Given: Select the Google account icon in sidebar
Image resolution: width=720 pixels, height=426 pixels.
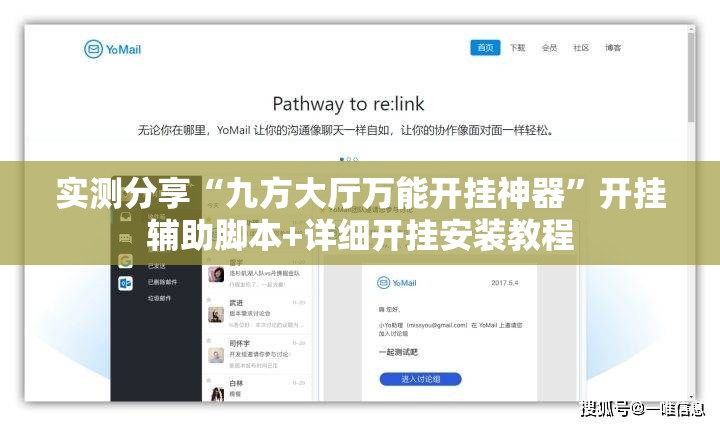Looking at the screenshot, I should [x=125, y=261].
